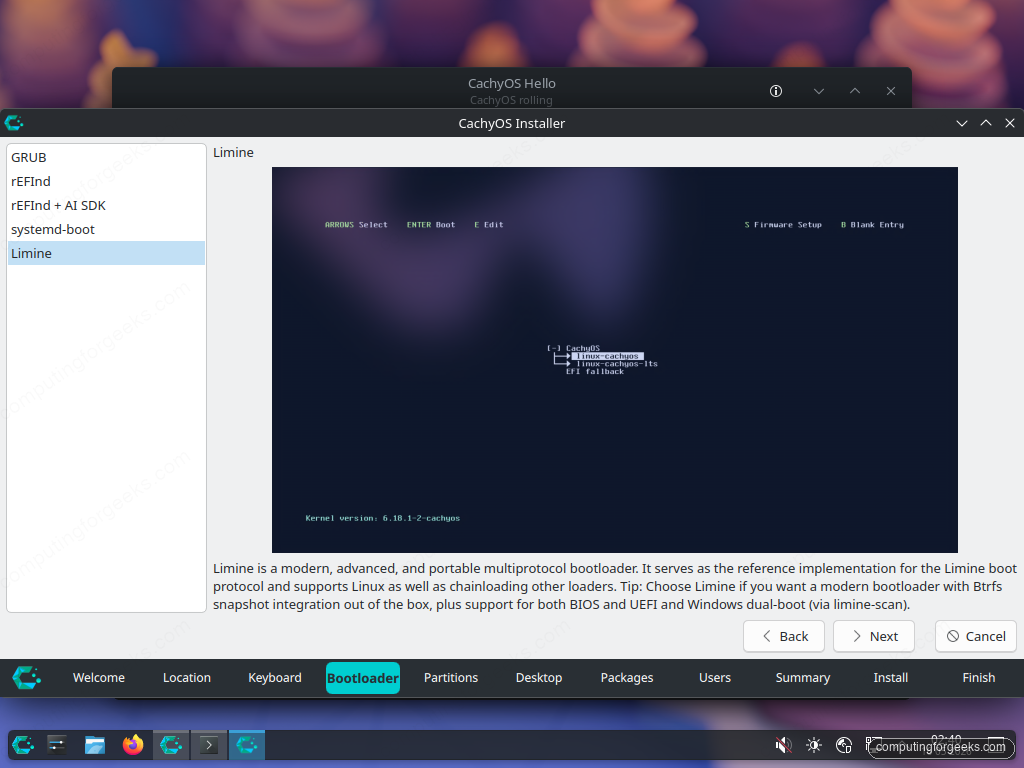The width and height of the screenshot is (1024, 768).
Task: Close the CachyOS Hello window
Action: tap(891, 91)
